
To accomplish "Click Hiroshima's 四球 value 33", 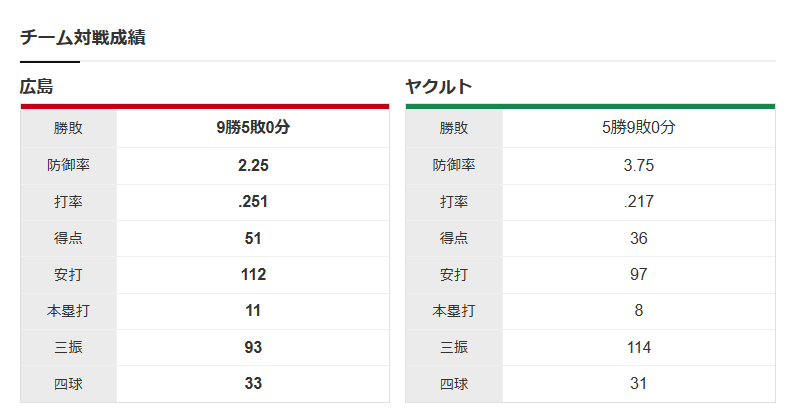I will (253, 383).
